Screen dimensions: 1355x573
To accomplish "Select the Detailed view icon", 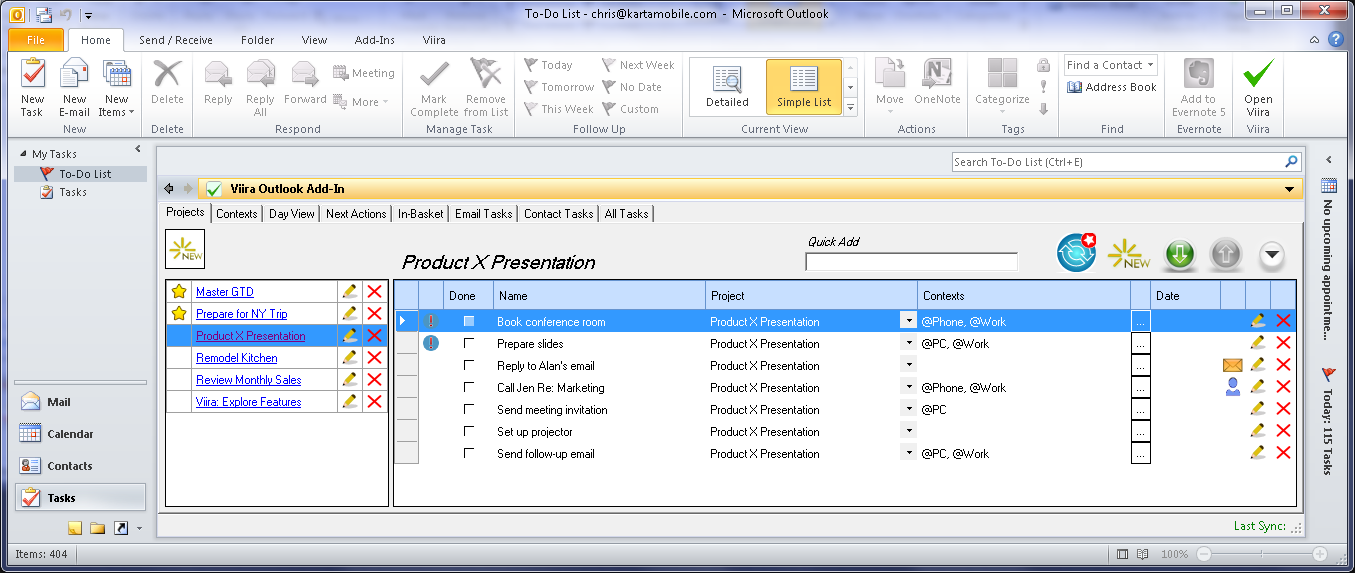I will click(727, 86).
